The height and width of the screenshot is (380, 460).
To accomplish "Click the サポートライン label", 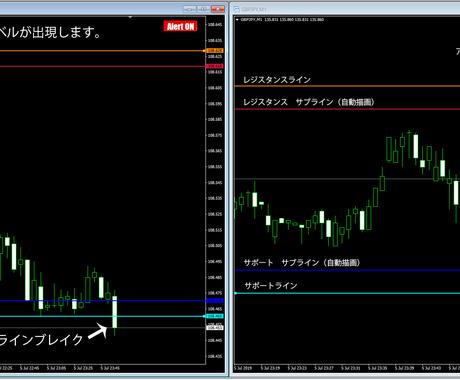I will click(x=271, y=286).
